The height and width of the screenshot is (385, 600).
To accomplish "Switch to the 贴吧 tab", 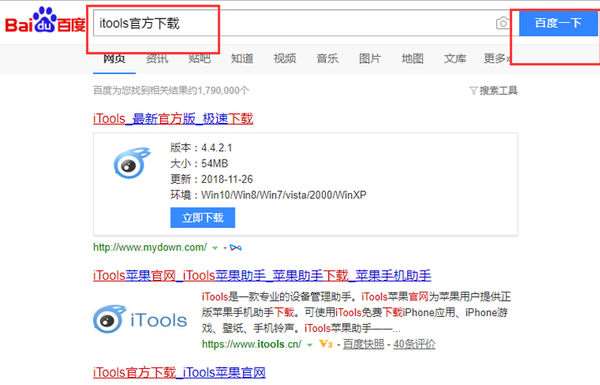I will (199, 59).
